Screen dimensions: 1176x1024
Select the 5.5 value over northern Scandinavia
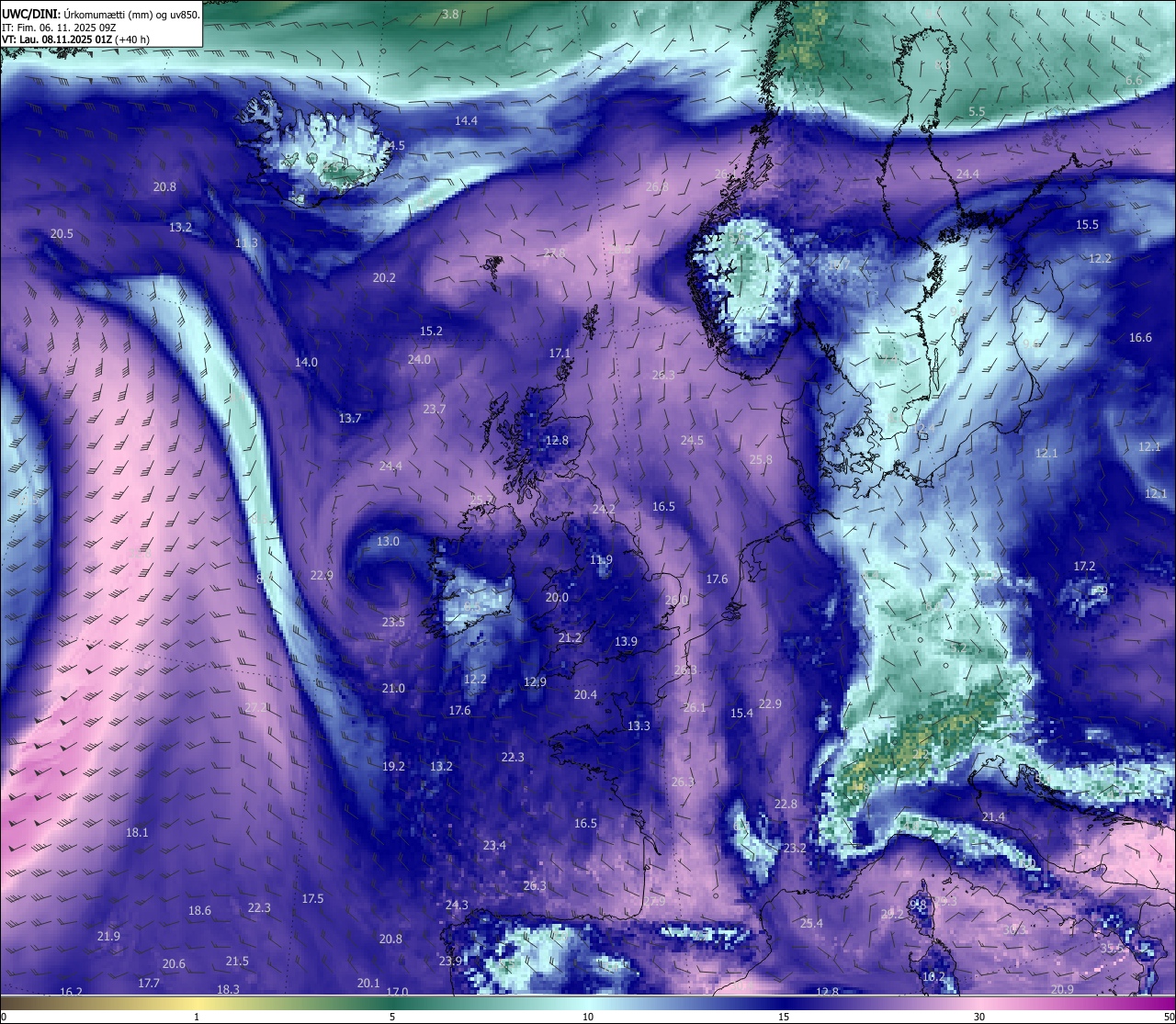tap(977, 112)
